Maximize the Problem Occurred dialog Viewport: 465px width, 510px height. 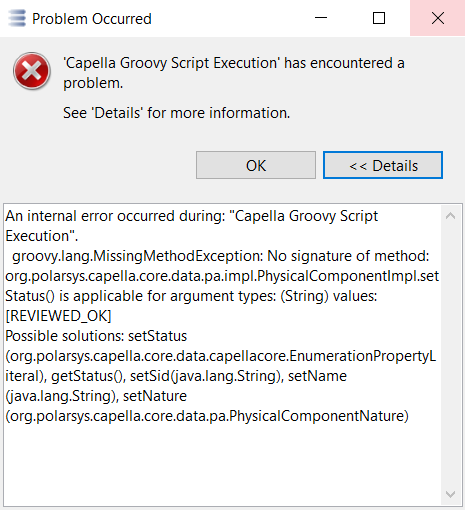tap(379, 18)
